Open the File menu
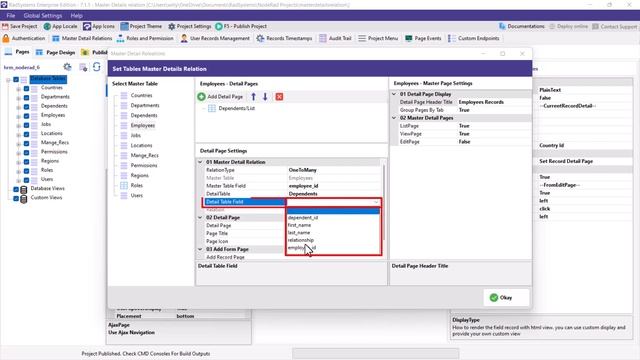This screenshot has height=360, width=640. point(11,16)
